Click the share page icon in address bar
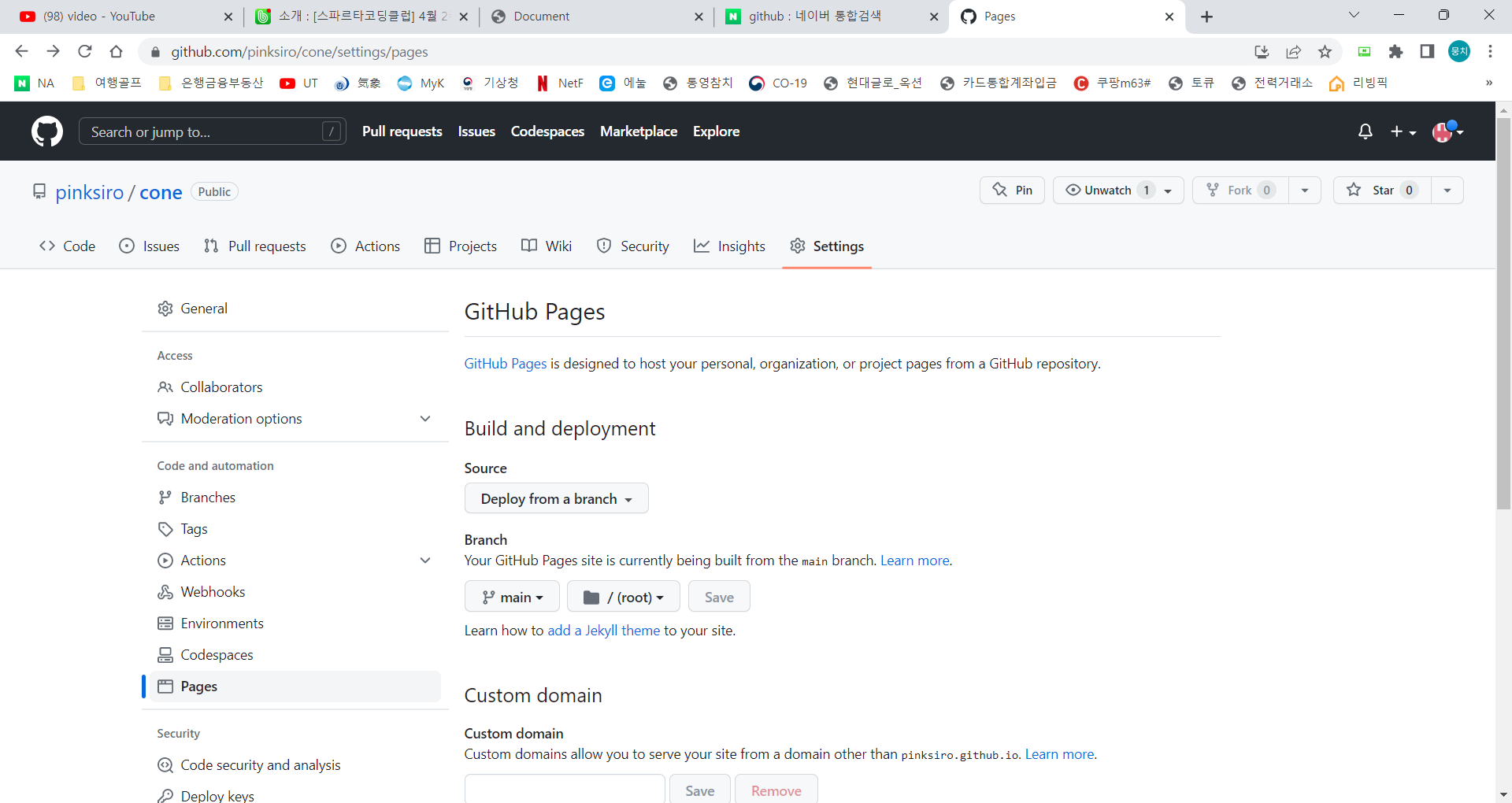 [1293, 51]
